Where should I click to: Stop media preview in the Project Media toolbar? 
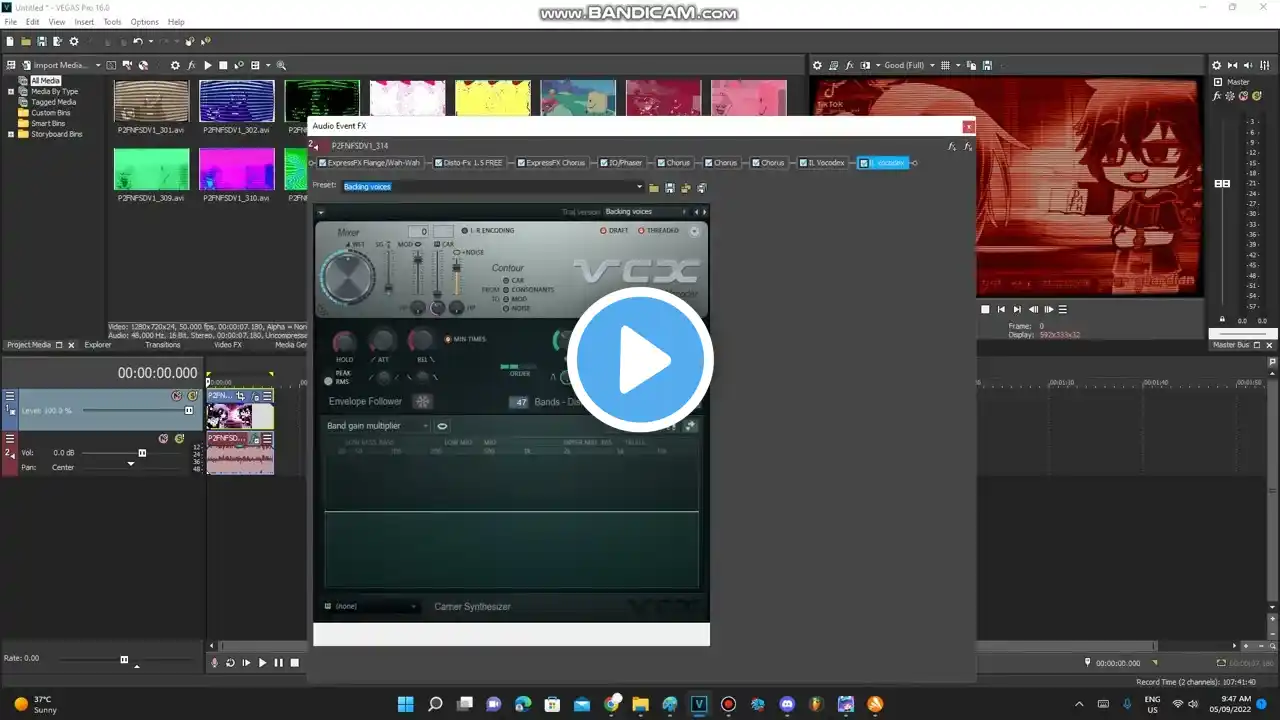tap(223, 65)
